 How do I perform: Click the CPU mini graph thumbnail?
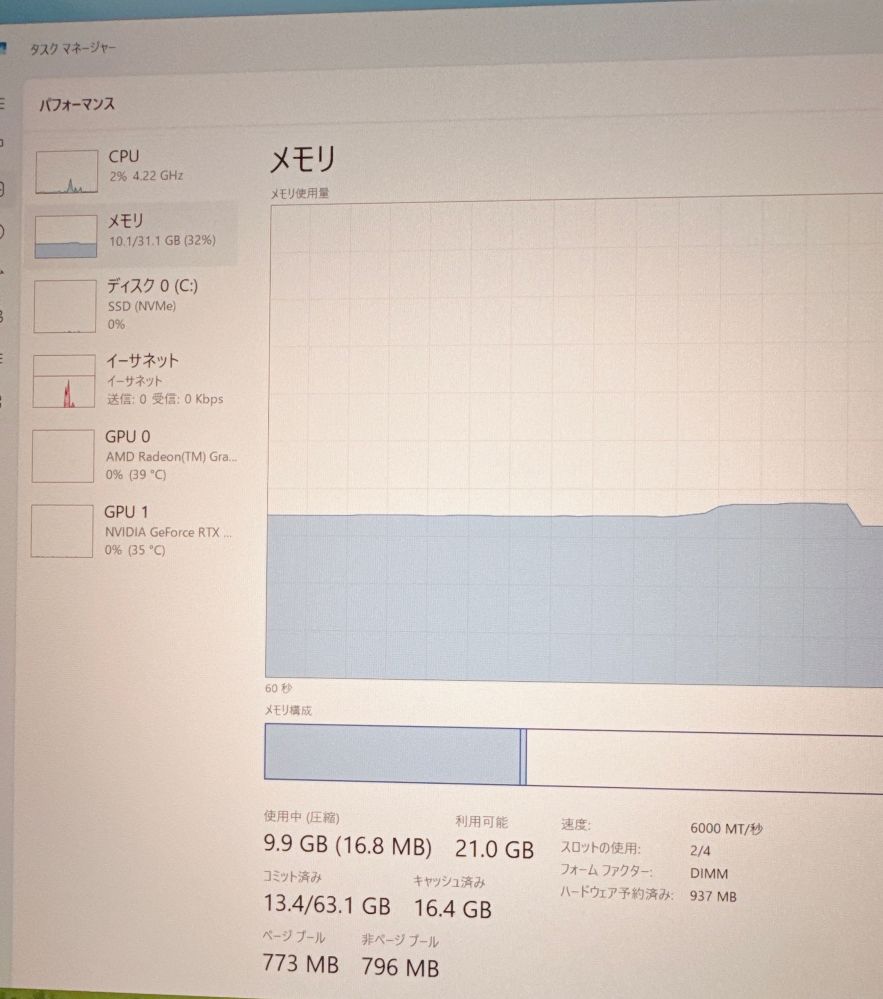click(67, 171)
